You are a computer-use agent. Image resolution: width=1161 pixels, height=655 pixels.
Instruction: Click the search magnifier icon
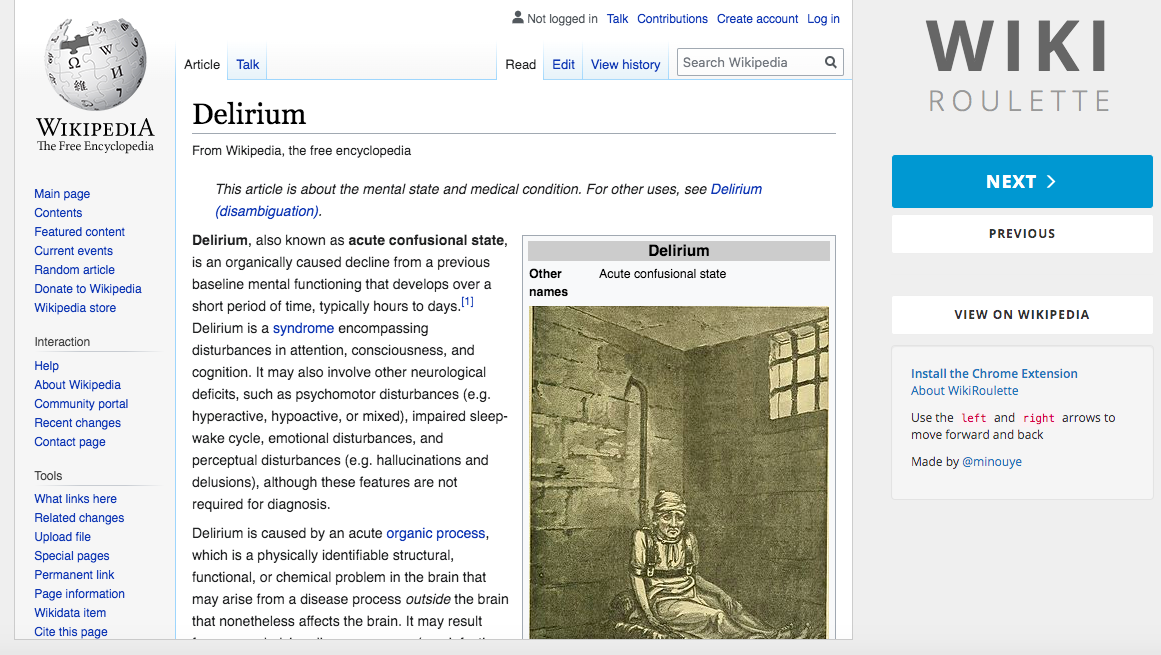(830, 62)
